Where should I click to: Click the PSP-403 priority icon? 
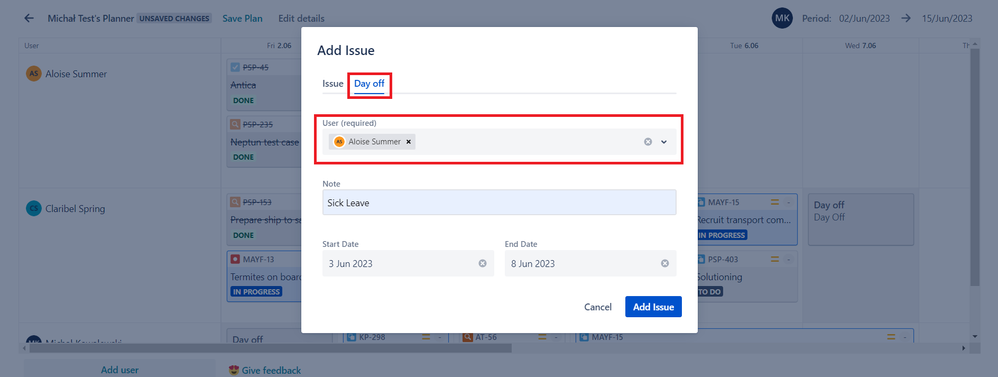point(775,259)
